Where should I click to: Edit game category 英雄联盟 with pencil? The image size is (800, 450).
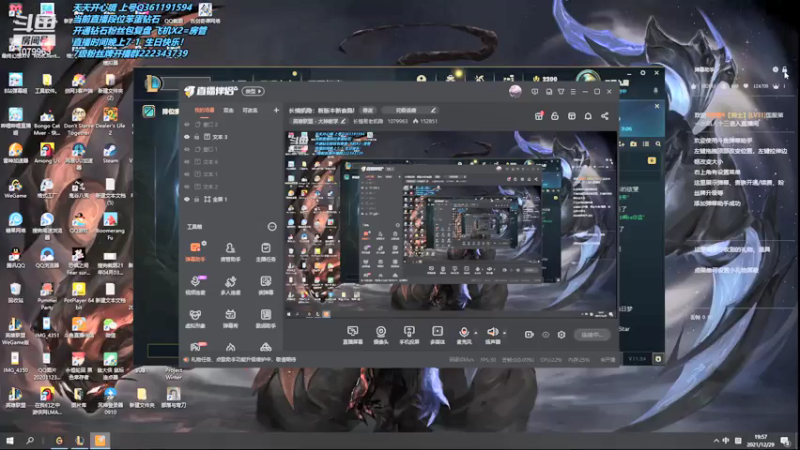pos(343,121)
